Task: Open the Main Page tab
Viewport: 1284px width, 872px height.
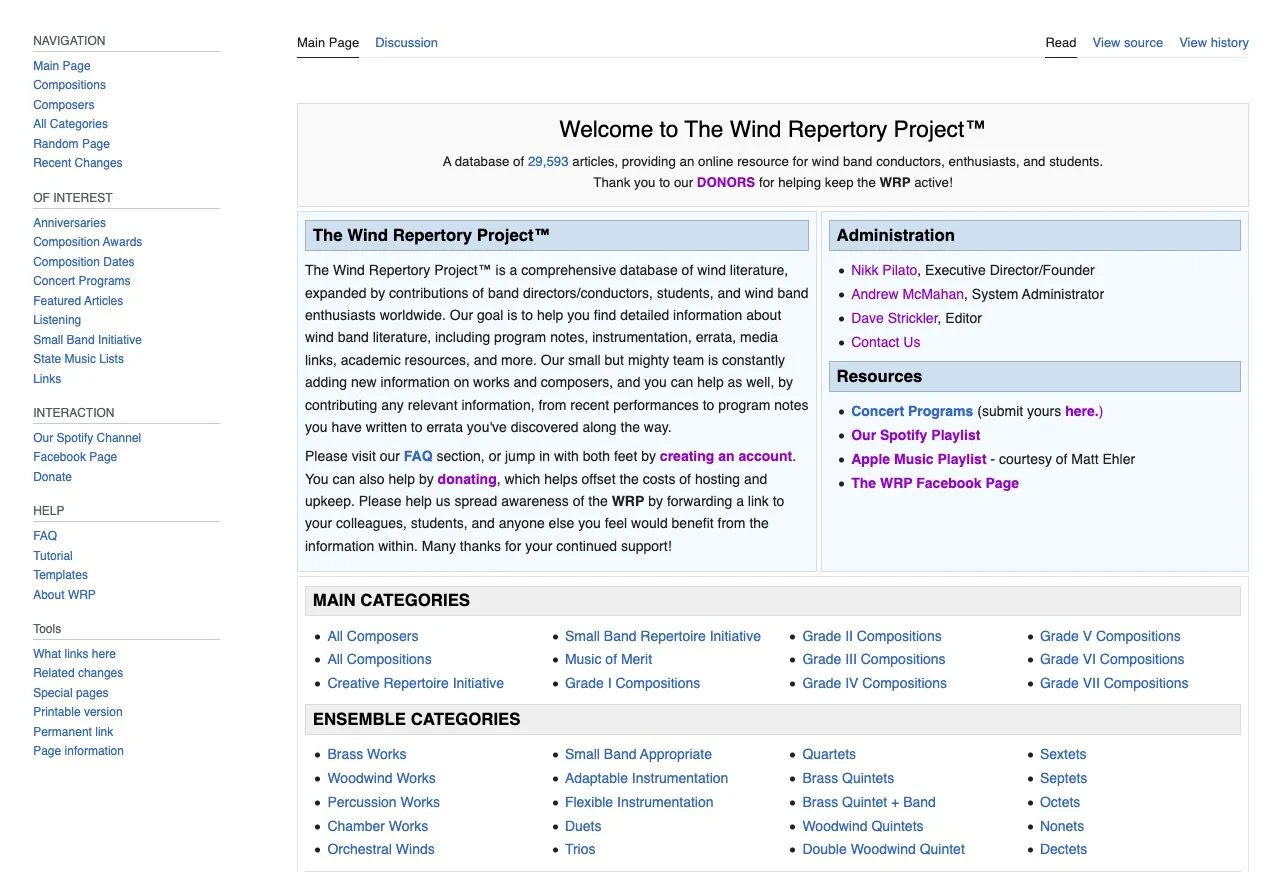Action: (328, 43)
